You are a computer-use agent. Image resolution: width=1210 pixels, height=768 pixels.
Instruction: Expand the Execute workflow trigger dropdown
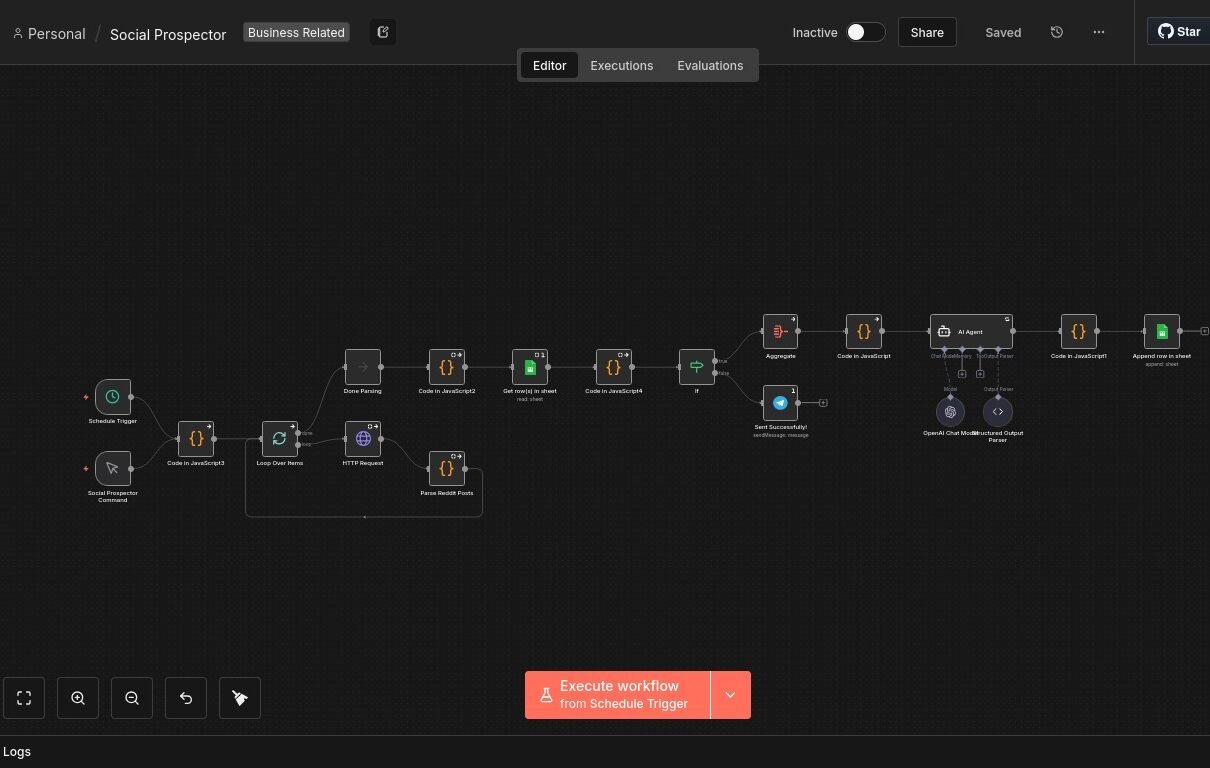[x=731, y=695]
